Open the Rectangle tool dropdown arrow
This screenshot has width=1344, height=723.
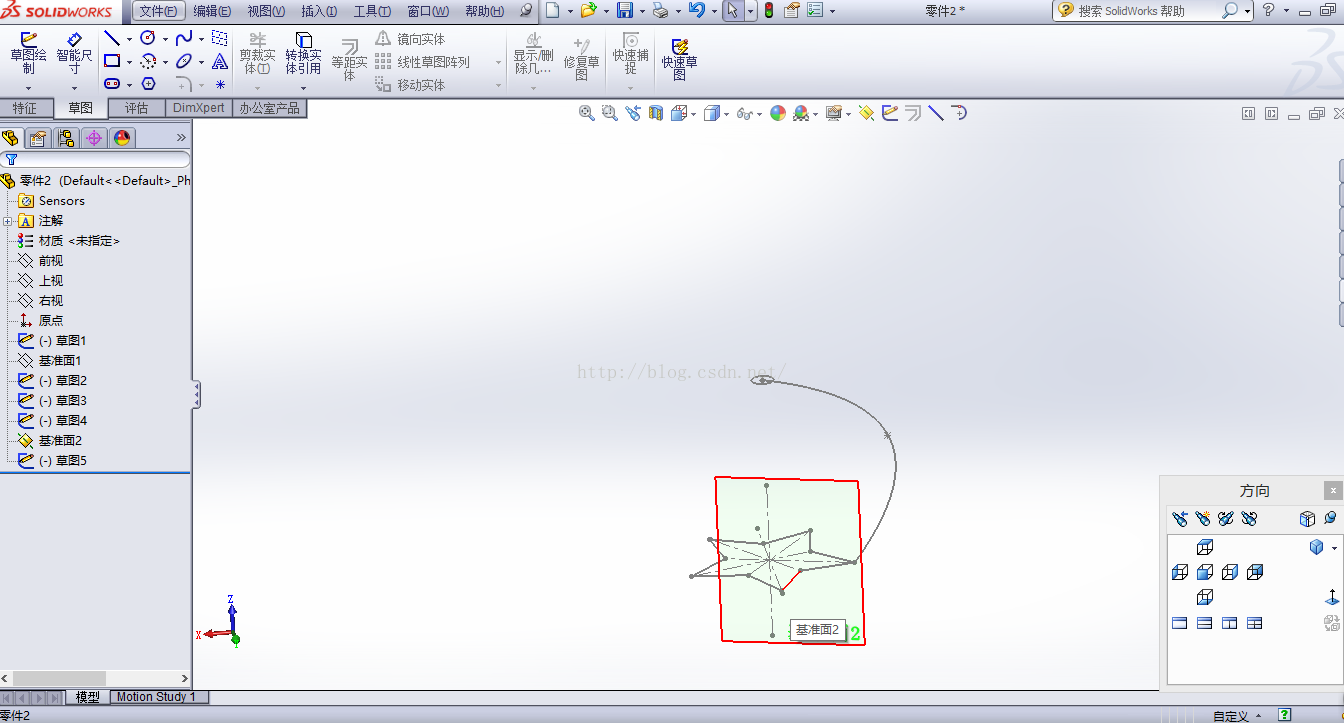129,62
